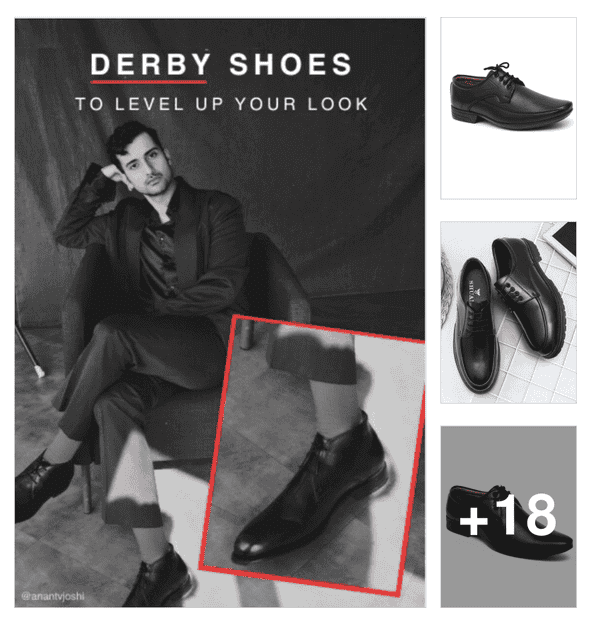The height and width of the screenshot is (625, 591).
Task: Open the +18 more items thumbnail
Action: 508,516
